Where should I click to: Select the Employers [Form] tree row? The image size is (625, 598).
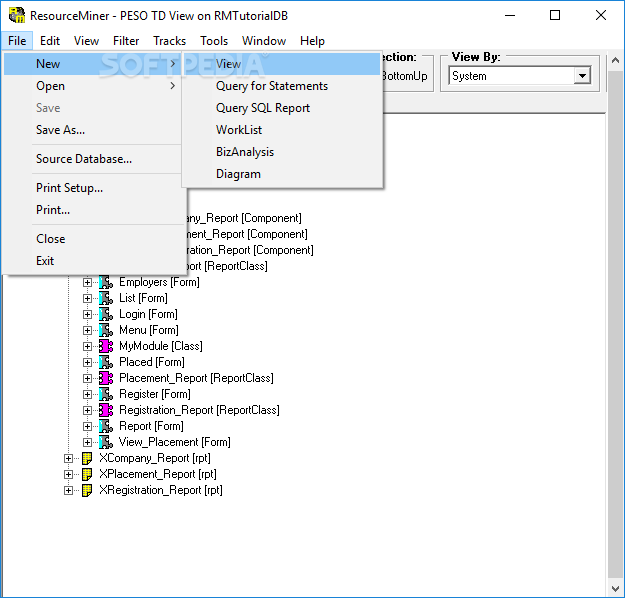click(159, 282)
